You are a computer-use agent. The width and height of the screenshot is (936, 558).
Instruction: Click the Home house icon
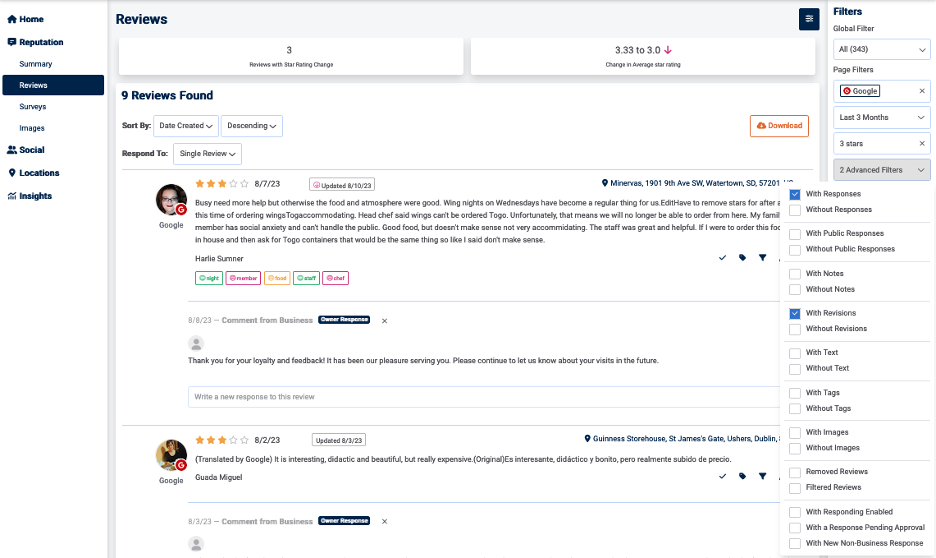12,19
